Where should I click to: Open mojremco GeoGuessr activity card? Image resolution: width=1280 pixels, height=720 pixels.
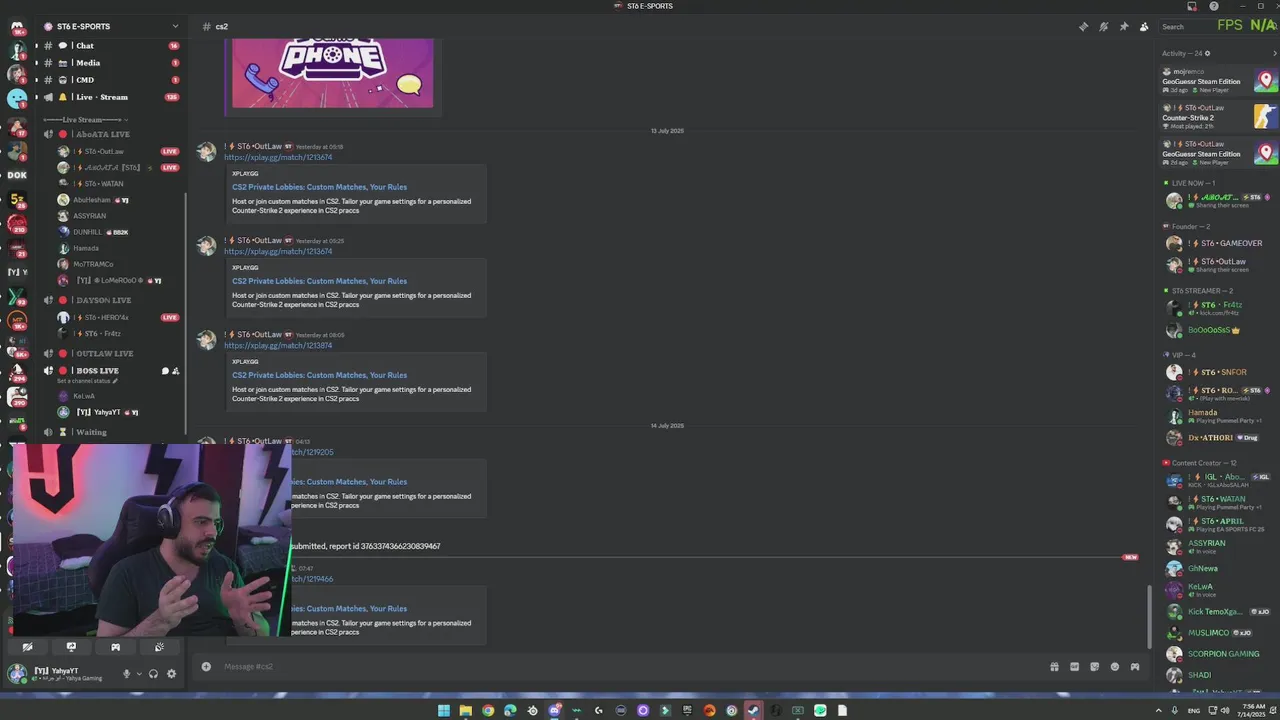1219,81
